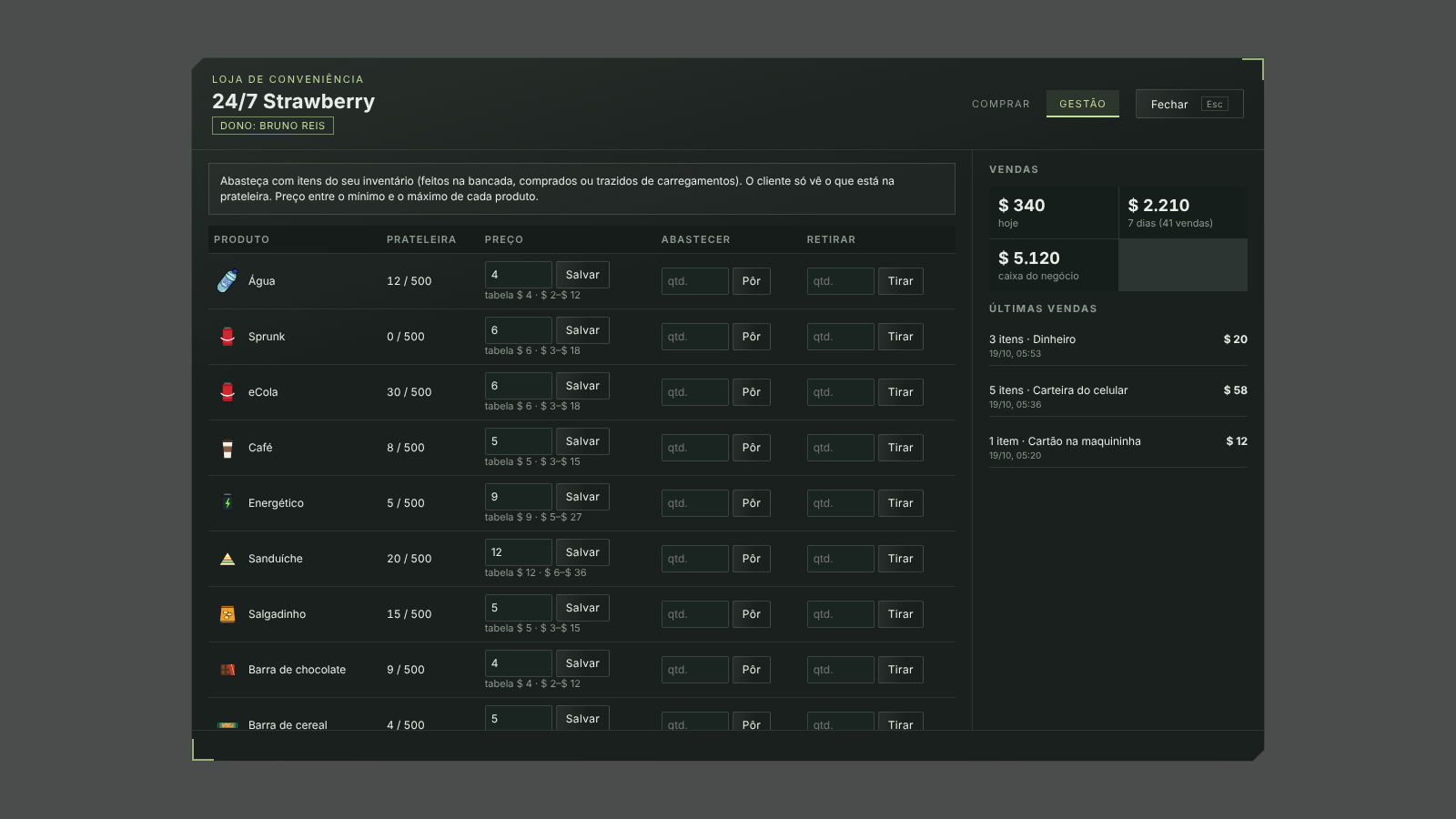Switch to the COMPRAR tab
Image resolution: width=1456 pixels, height=819 pixels.
1001,104
